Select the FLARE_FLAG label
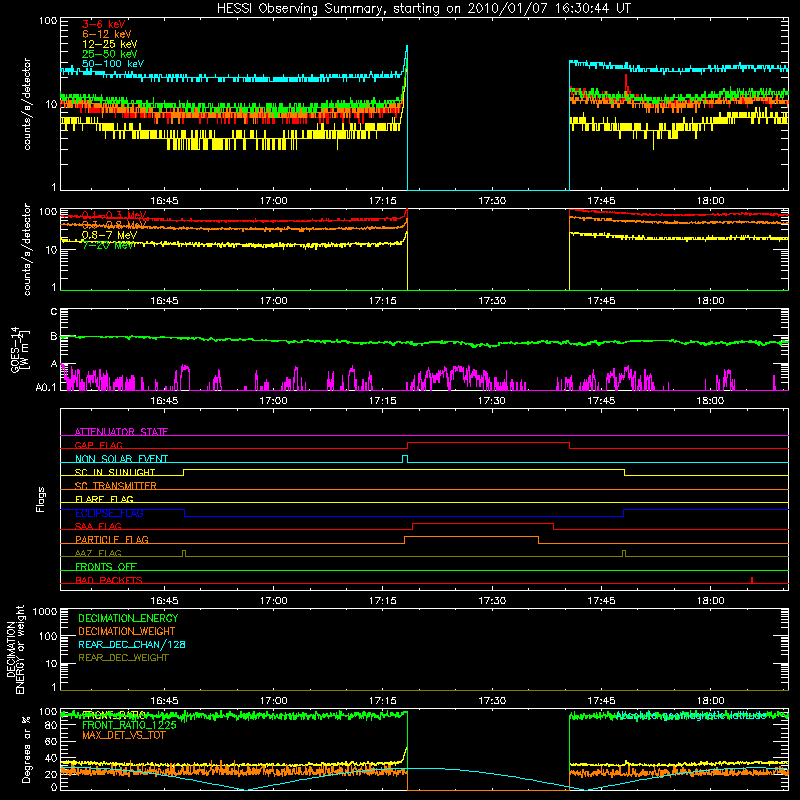 click(x=104, y=499)
